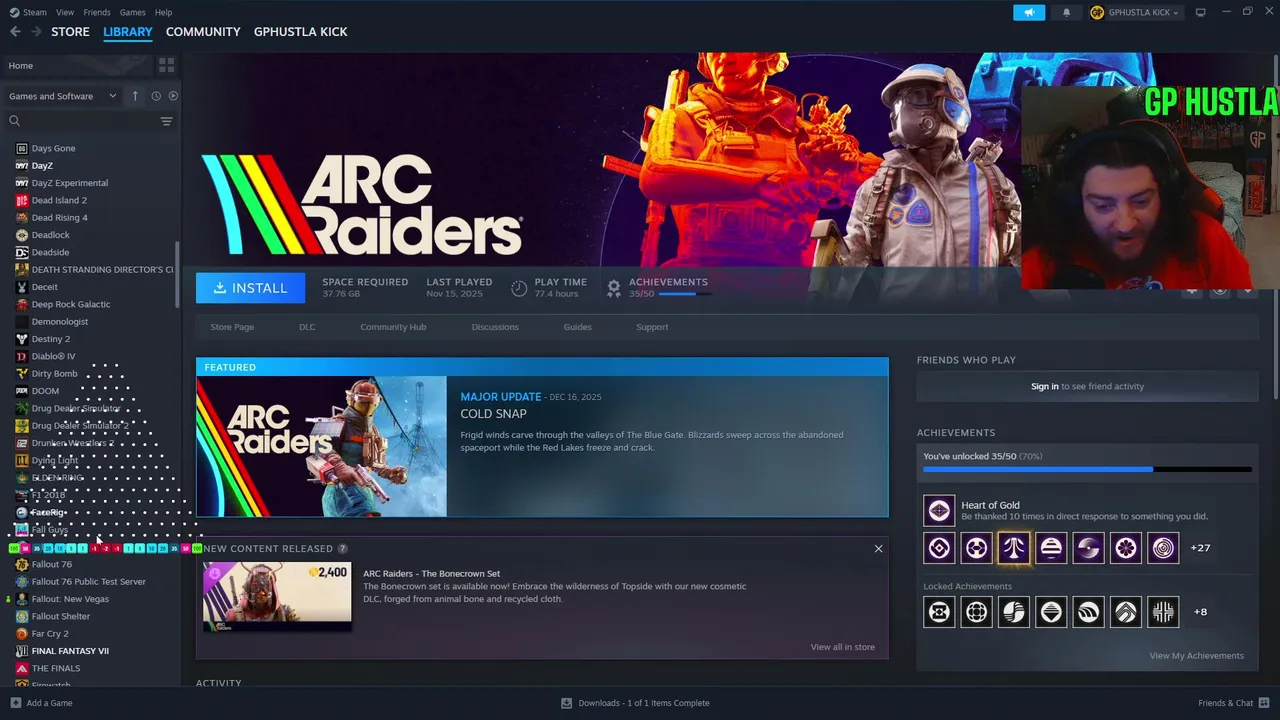Open the Bonecrown Set thumbnail

tap(277, 597)
